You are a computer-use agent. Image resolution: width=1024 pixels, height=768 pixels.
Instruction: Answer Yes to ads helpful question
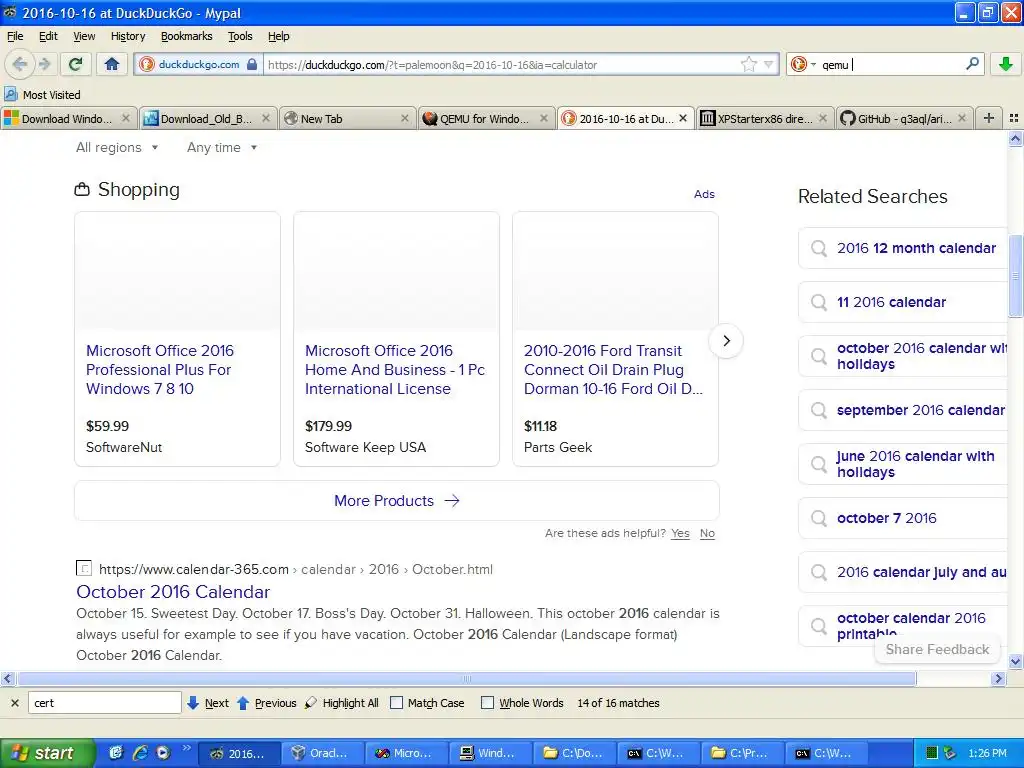680,533
